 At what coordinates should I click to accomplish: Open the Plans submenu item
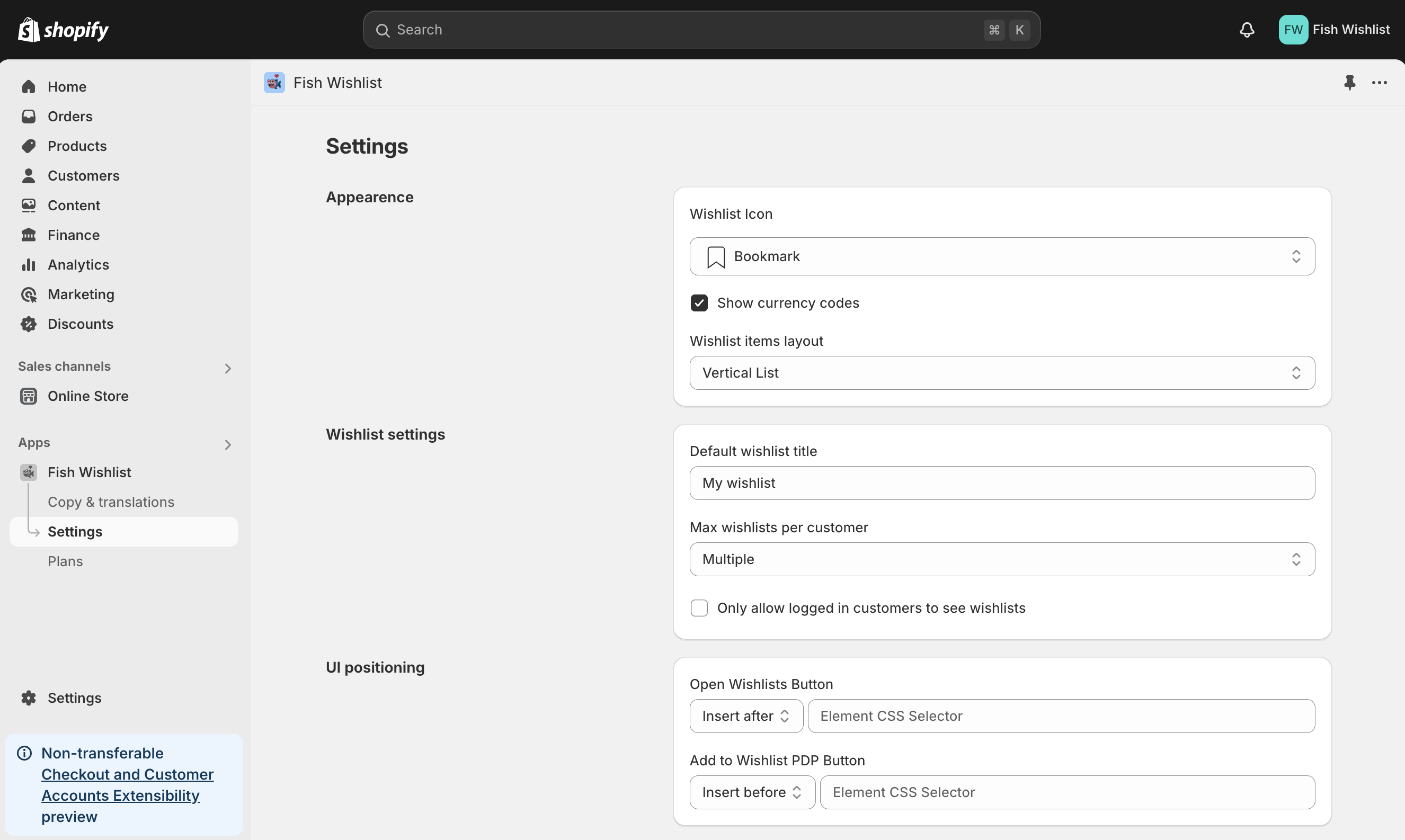pyautogui.click(x=65, y=561)
